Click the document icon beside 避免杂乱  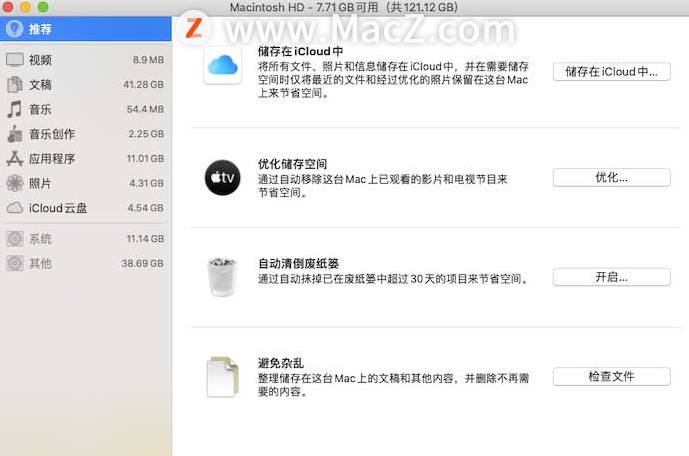[x=222, y=377]
